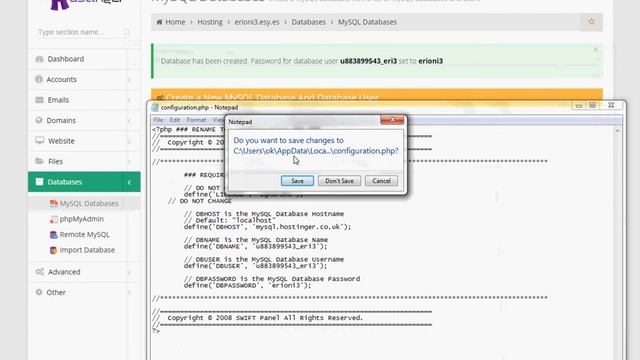The image size is (640, 360).
Task: Expand the Emails menu chevron
Action: pos(129,100)
